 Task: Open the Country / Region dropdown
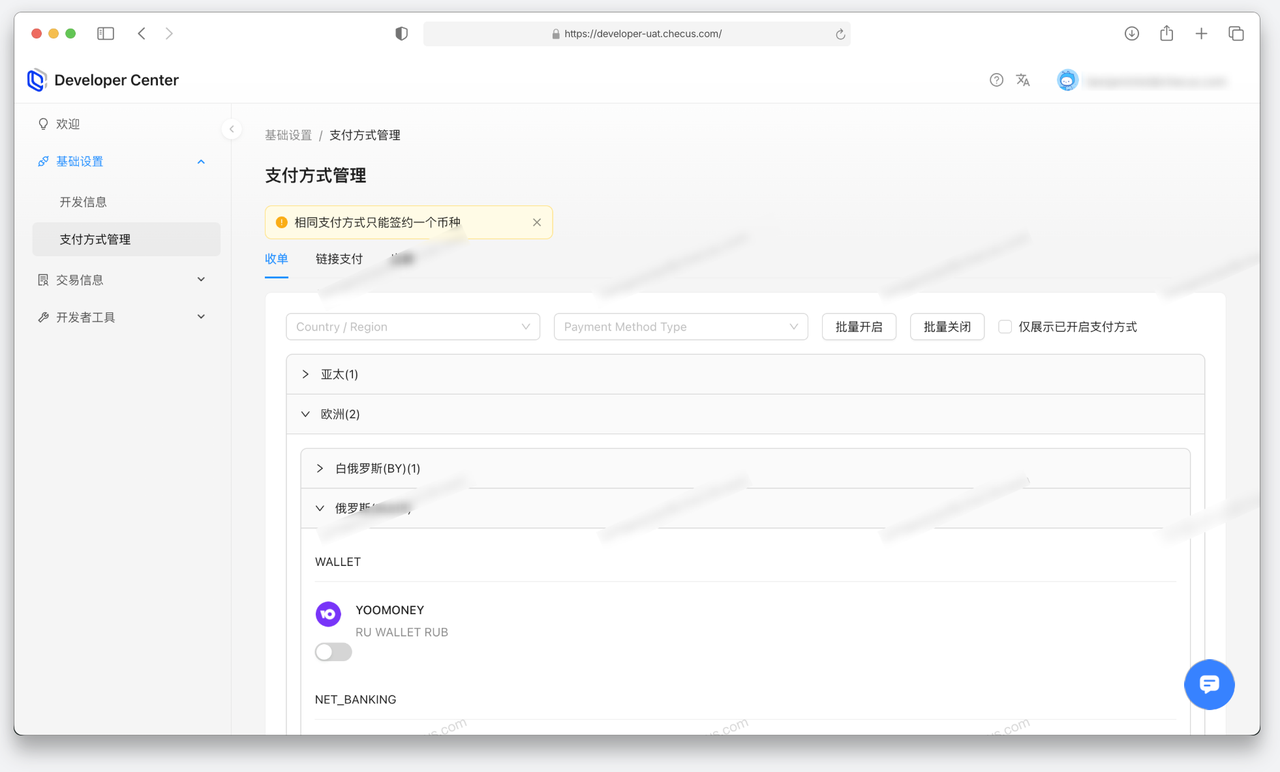[x=412, y=327]
